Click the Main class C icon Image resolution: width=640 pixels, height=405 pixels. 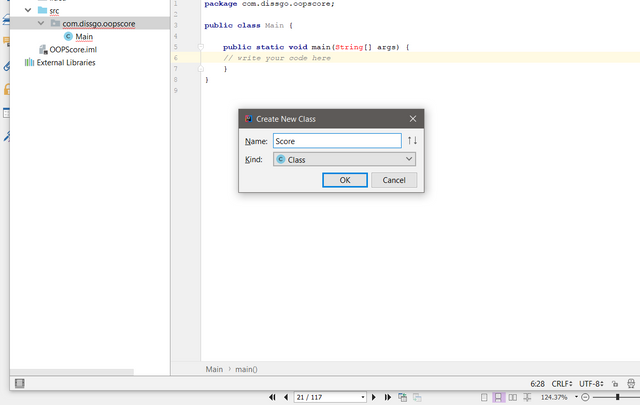coord(68,36)
